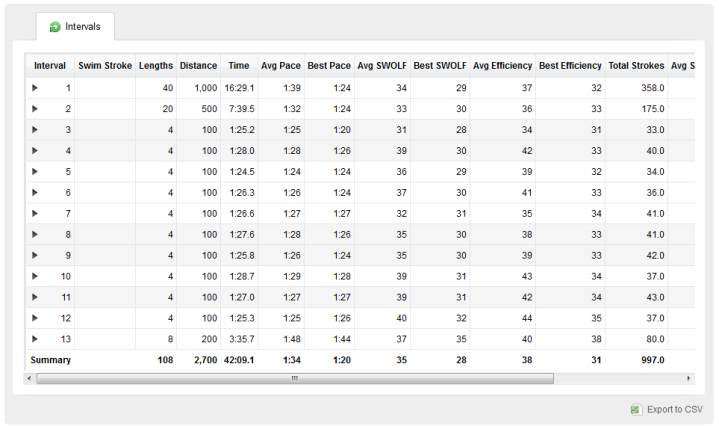This screenshot has height=426, width=719.
Task: Click the green refresh icon on Intervals tab
Action: 55,27
